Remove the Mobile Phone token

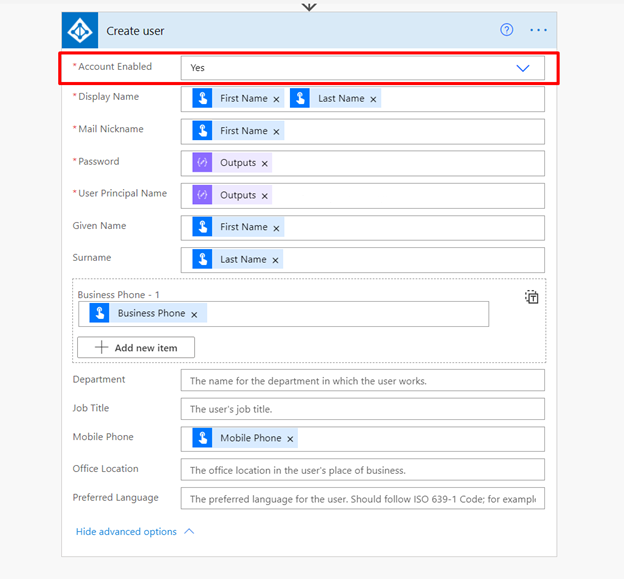290,439
